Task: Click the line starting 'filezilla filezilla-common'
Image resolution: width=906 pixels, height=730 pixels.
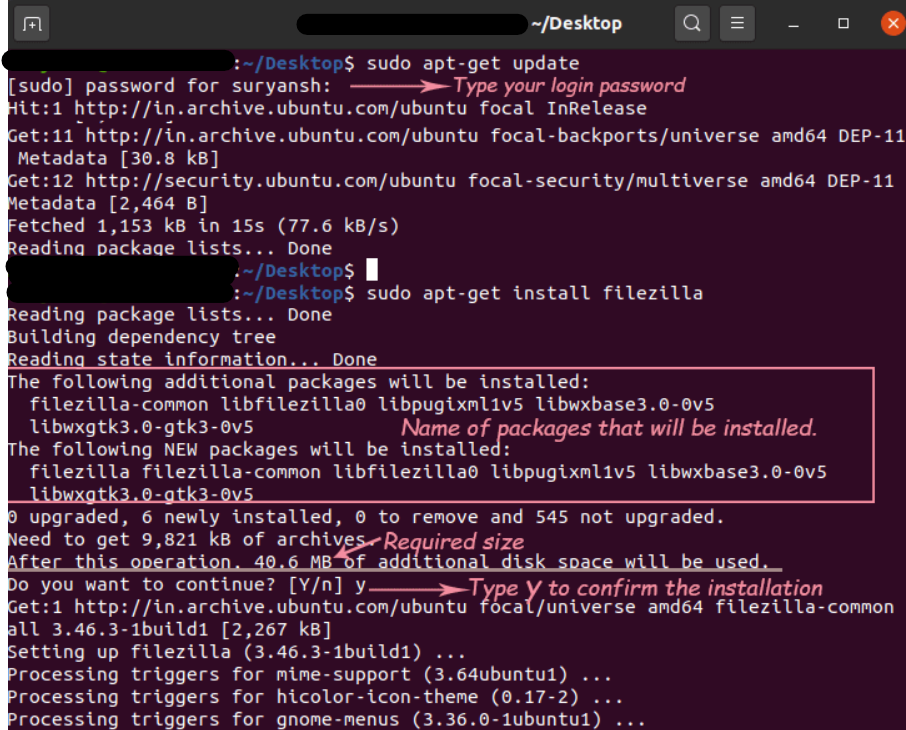Action: pos(428,472)
